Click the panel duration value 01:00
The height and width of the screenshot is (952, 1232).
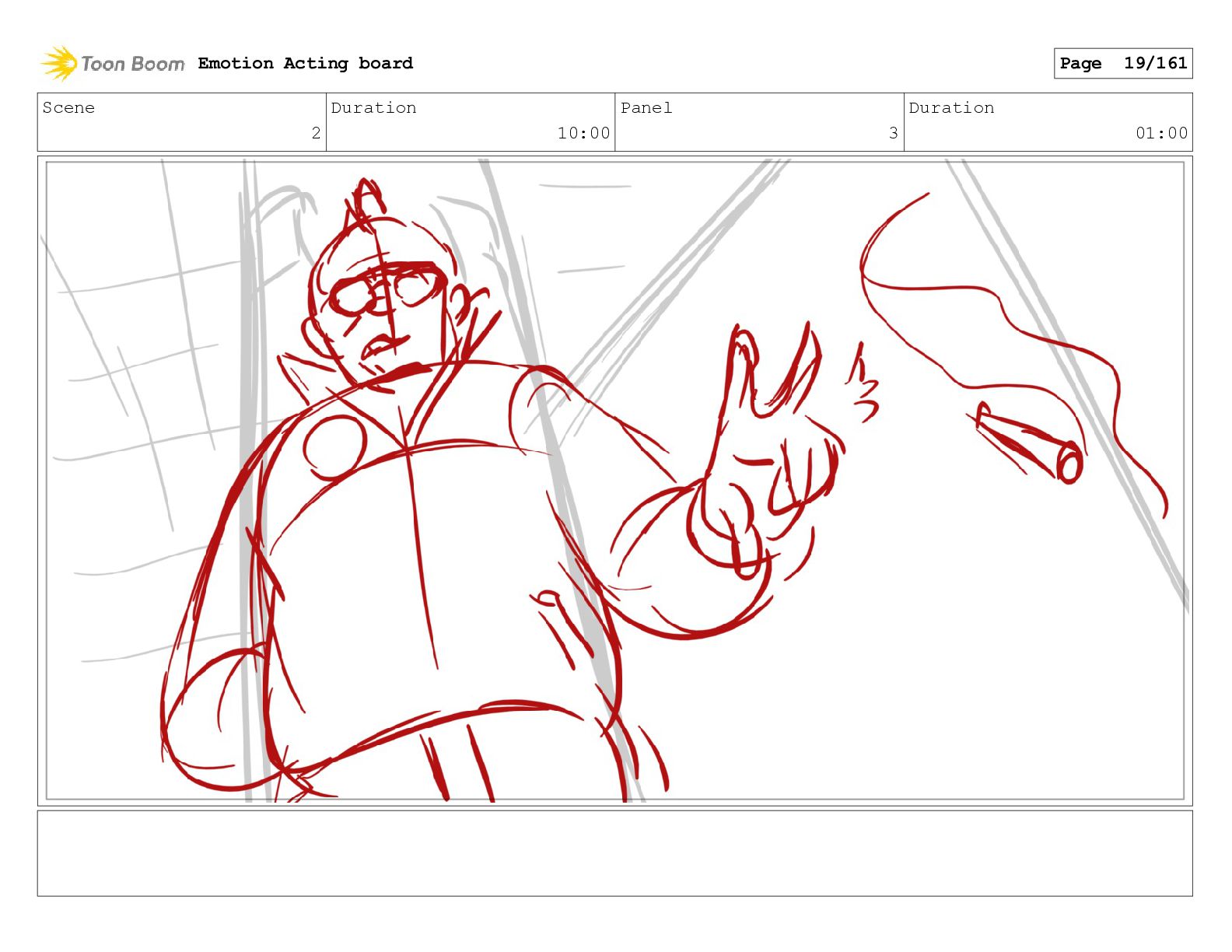point(1161,133)
